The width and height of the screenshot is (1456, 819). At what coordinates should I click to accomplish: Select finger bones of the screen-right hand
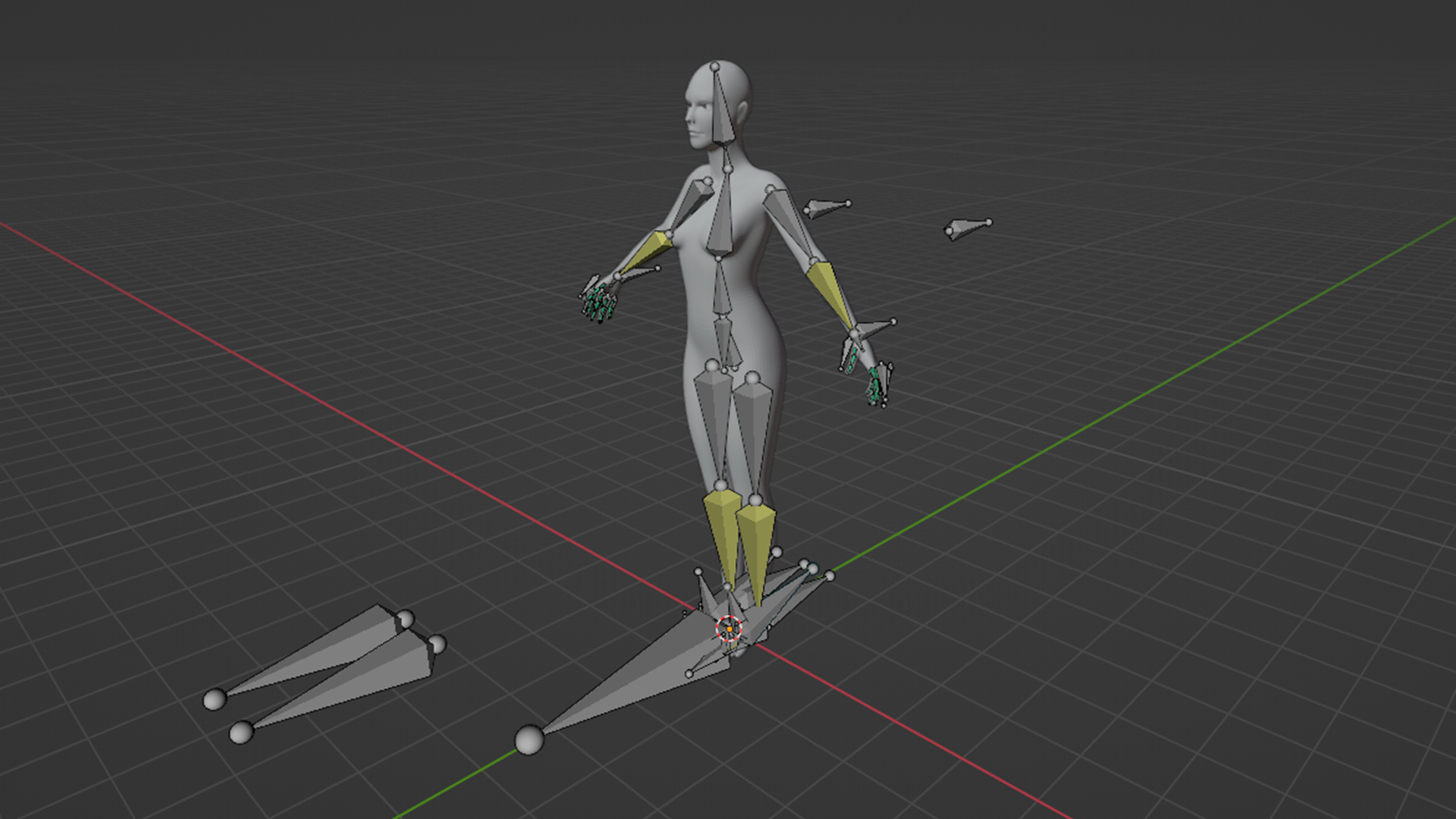coord(876,385)
